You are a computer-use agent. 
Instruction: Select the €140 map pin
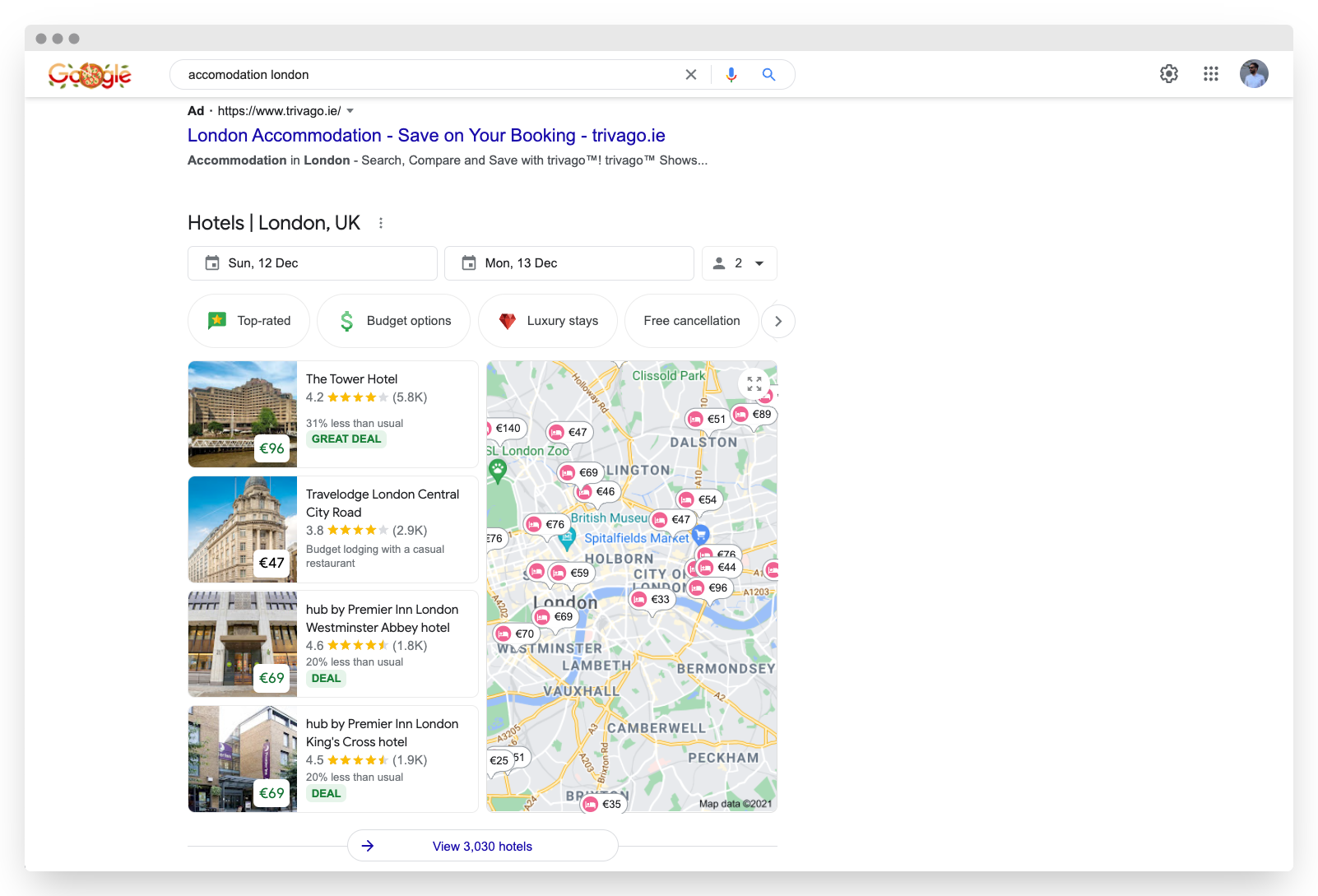point(504,429)
